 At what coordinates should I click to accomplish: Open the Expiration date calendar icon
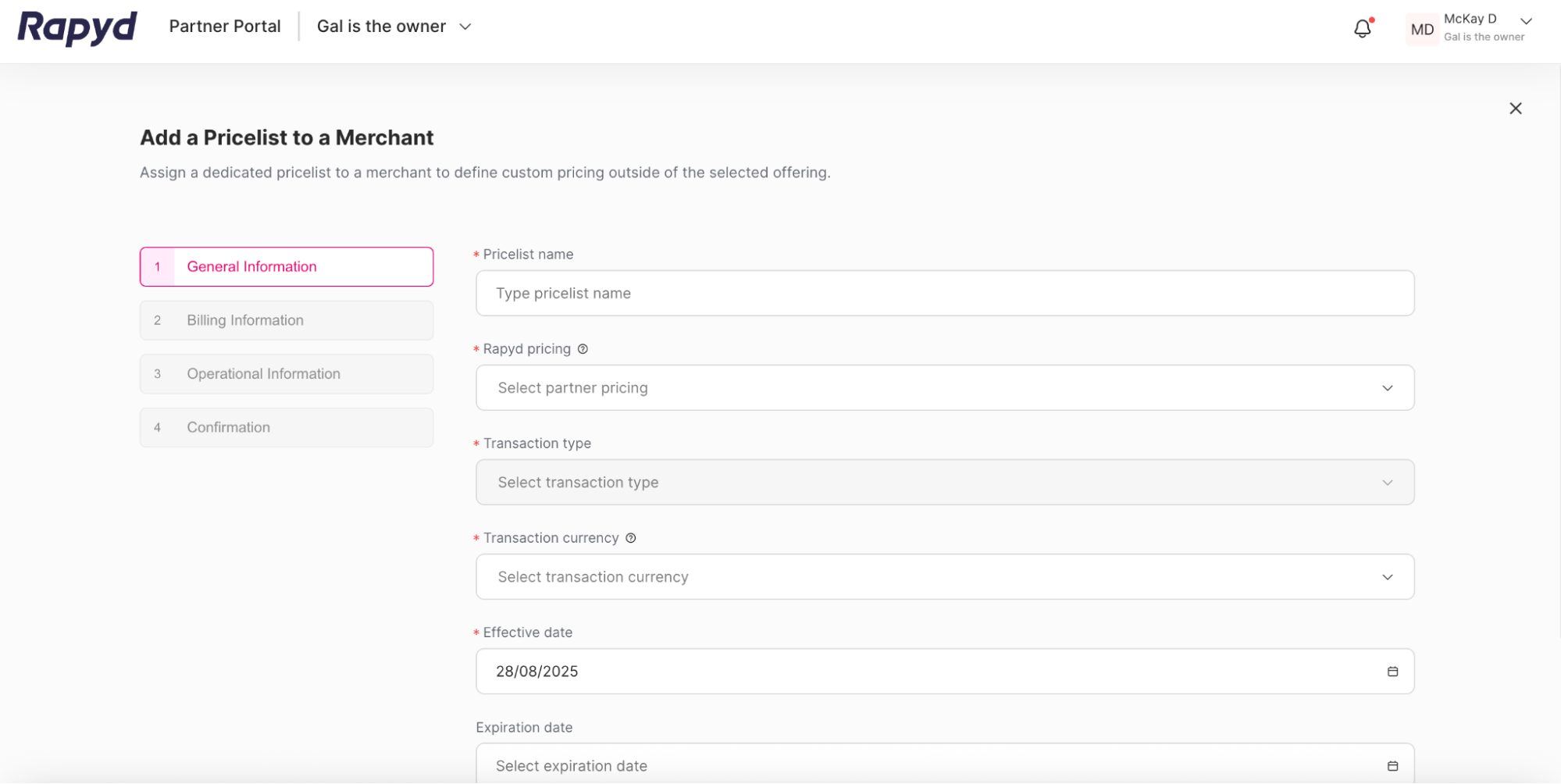[x=1392, y=765]
